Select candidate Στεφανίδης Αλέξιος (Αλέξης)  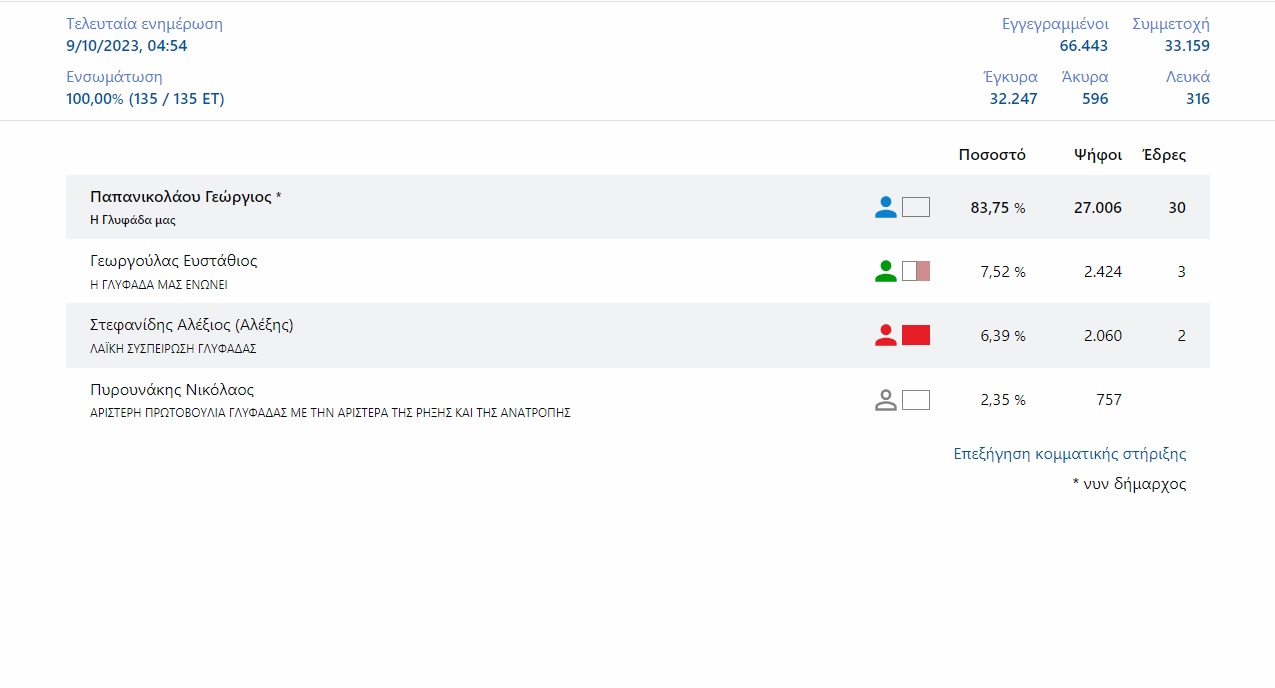point(191,325)
